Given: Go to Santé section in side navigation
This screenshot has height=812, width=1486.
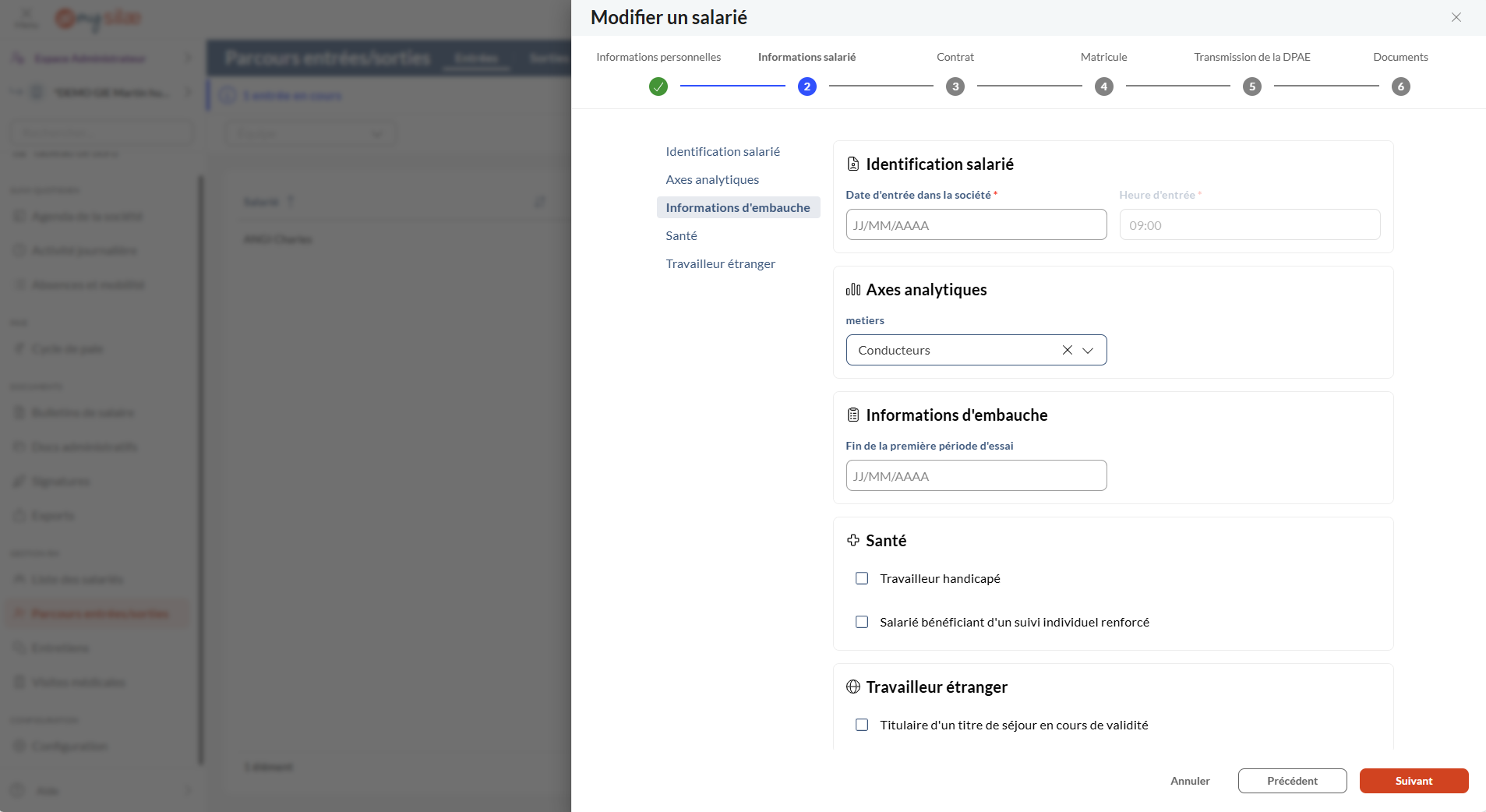Looking at the screenshot, I should pos(681,235).
